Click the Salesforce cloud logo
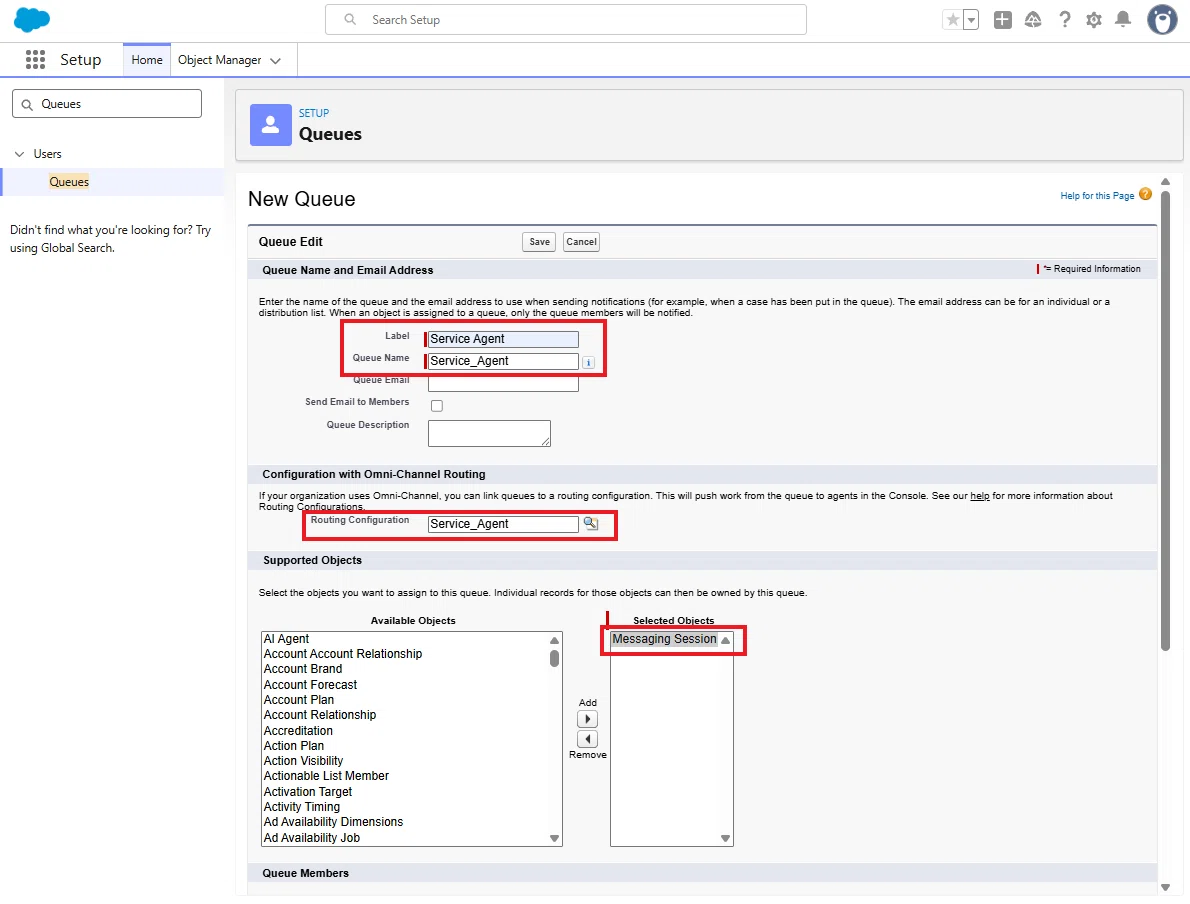 click(32, 20)
